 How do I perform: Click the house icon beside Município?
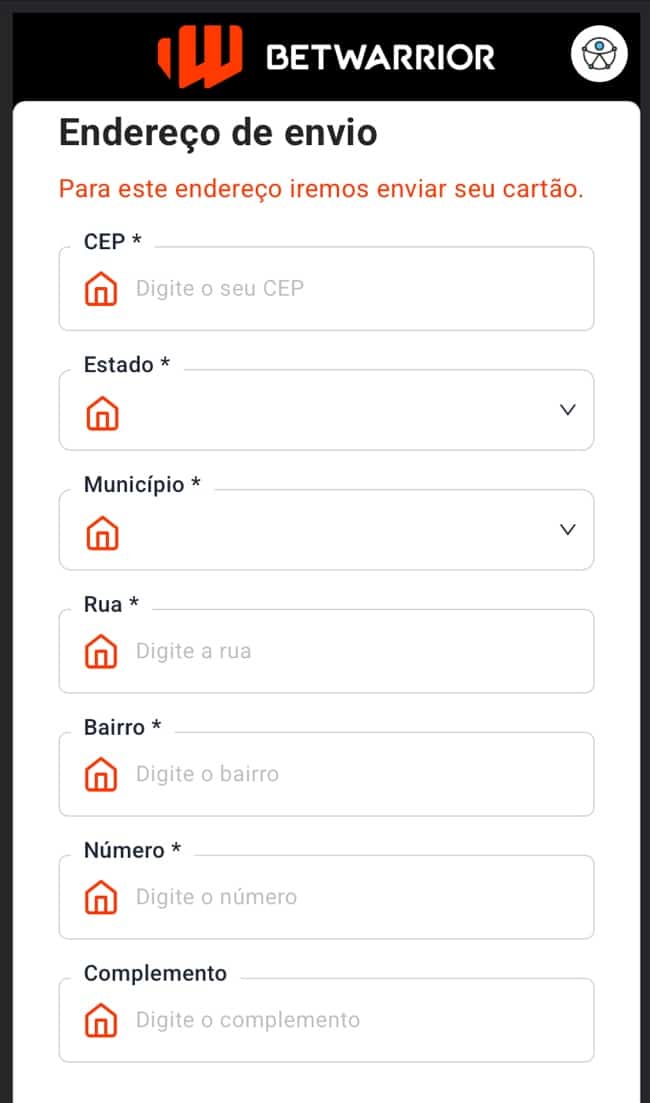(100, 530)
